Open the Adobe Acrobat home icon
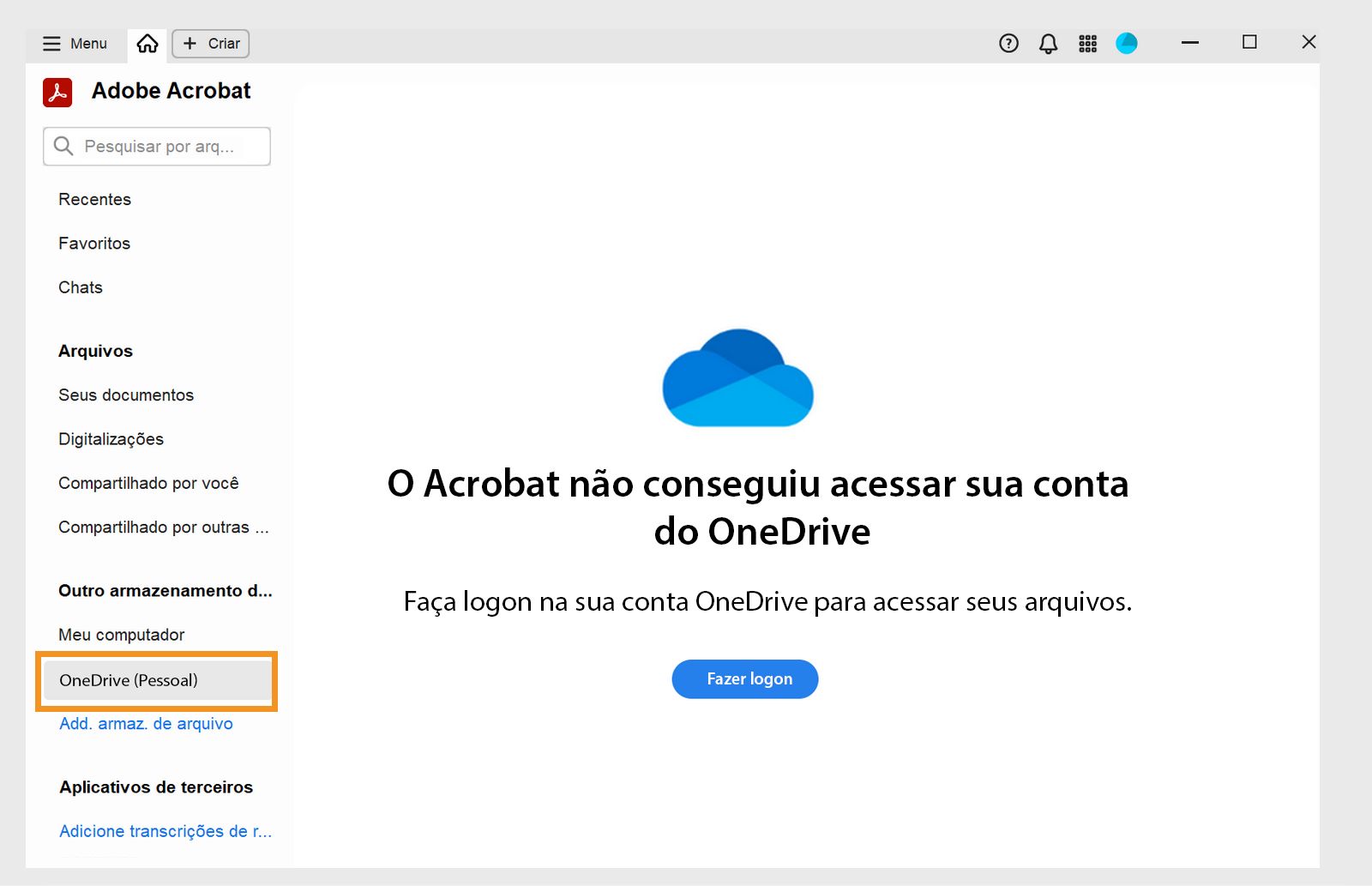1372x886 pixels. [x=146, y=43]
